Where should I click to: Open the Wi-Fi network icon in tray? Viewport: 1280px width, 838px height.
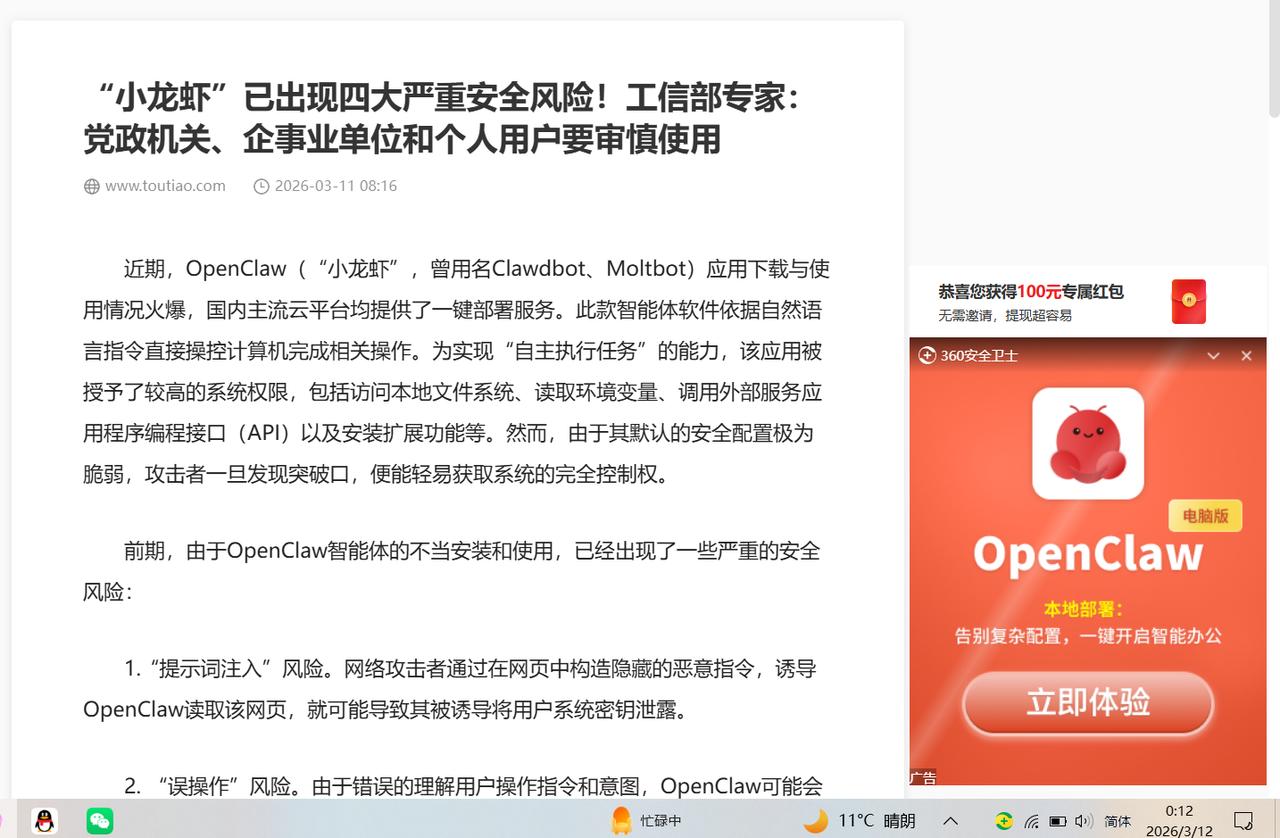(x=1029, y=820)
